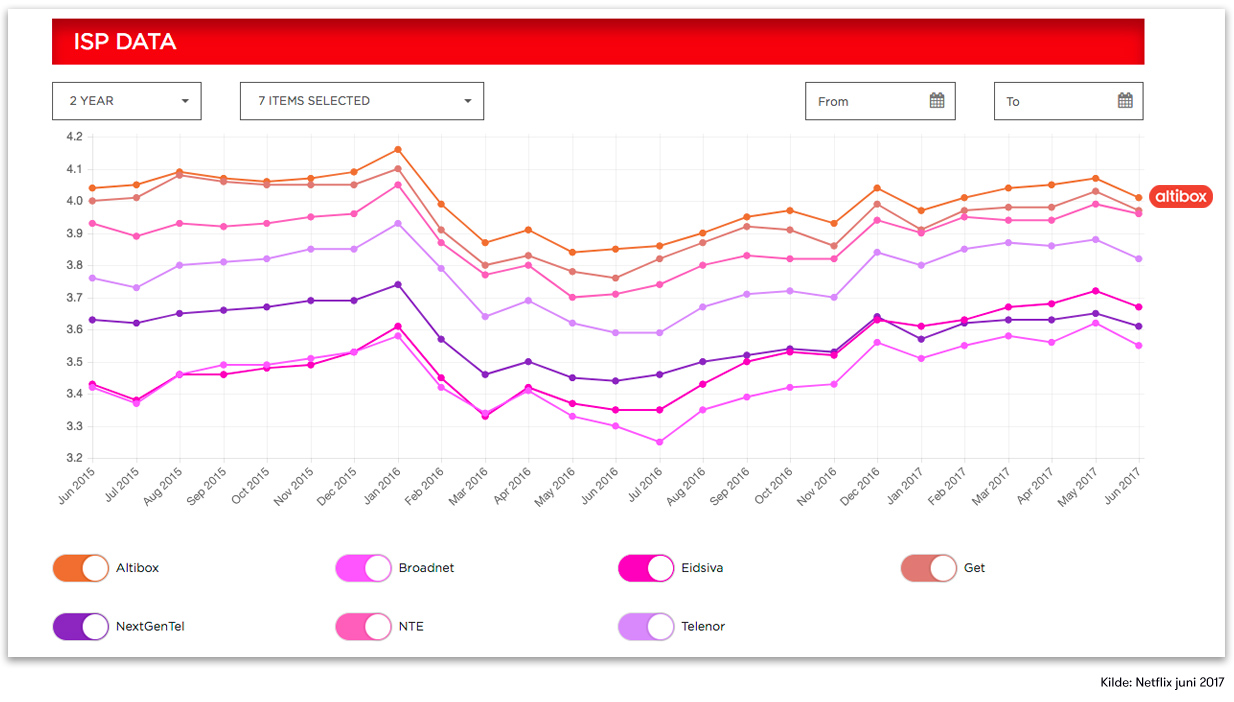Image resolution: width=1234 pixels, height=702 pixels.
Task: Click the red Altibox badge beside the chart
Action: 1181,197
